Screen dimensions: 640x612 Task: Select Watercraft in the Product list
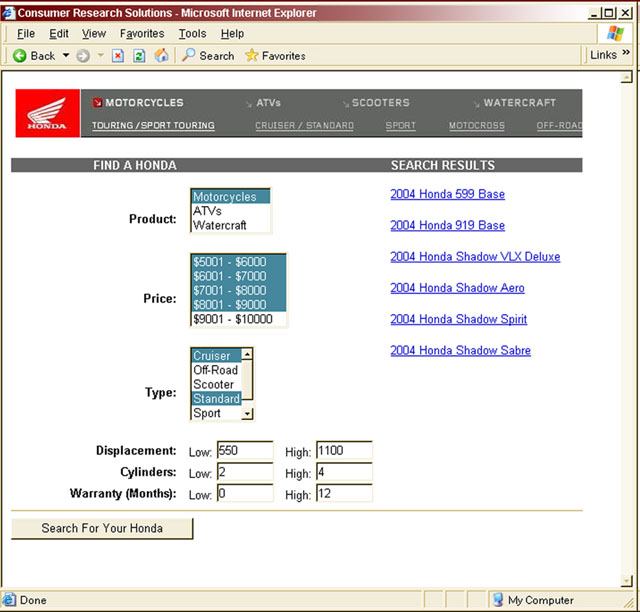[x=231, y=225]
